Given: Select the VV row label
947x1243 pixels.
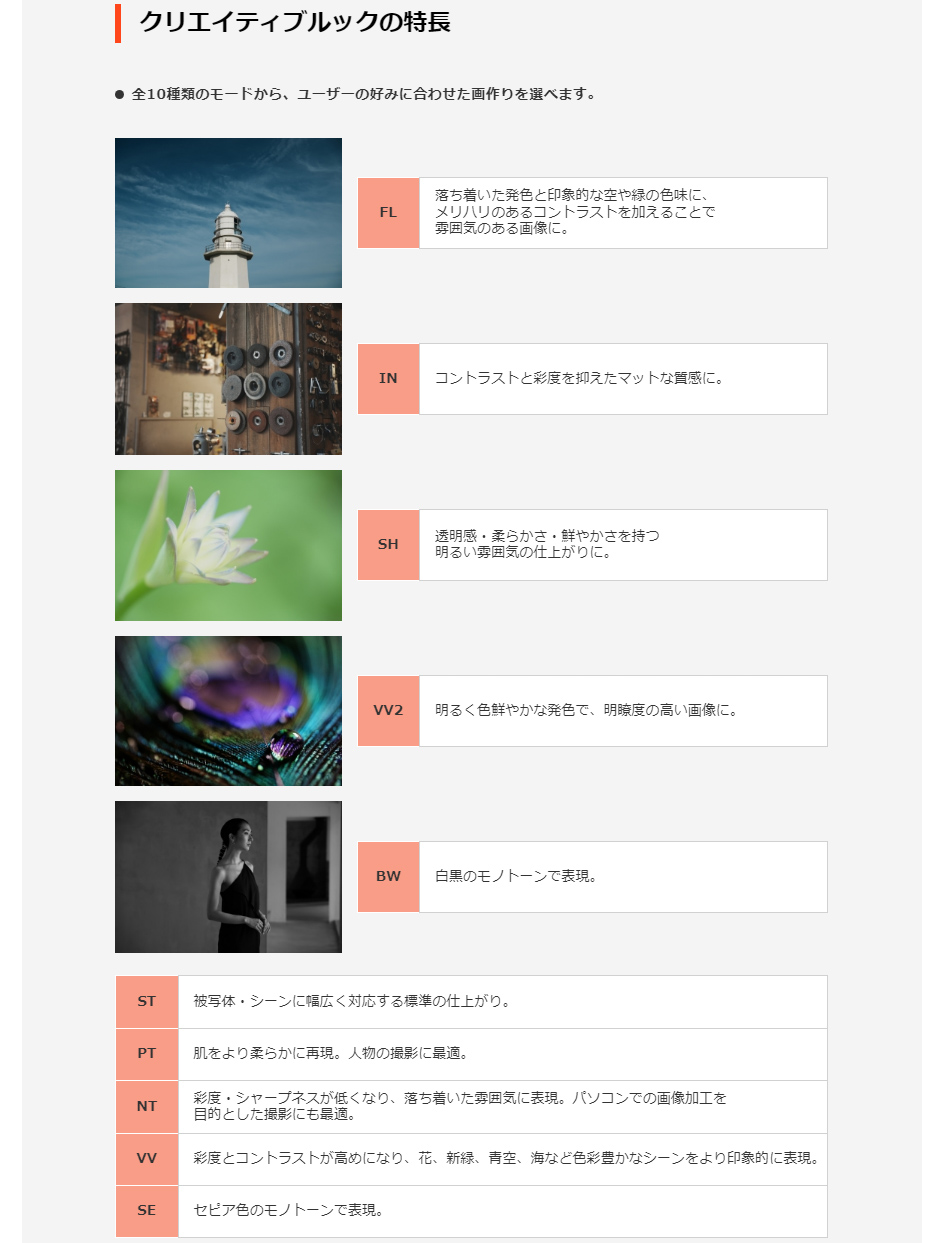Looking at the screenshot, I should (147, 1159).
